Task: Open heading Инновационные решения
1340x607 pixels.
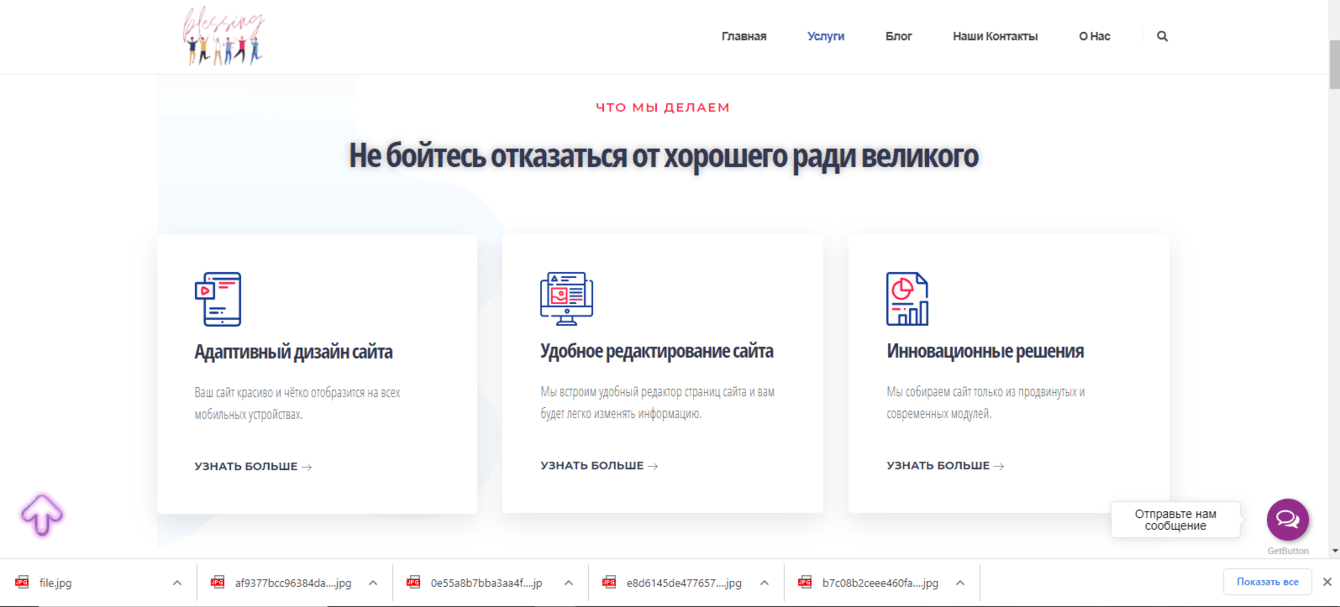Action: coord(985,351)
